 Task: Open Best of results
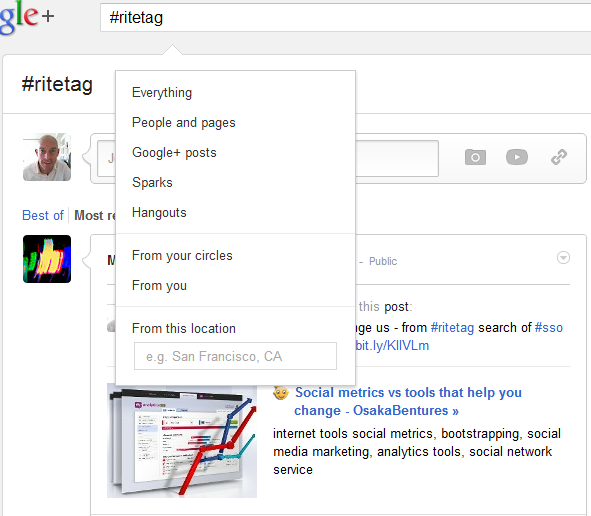(43, 215)
